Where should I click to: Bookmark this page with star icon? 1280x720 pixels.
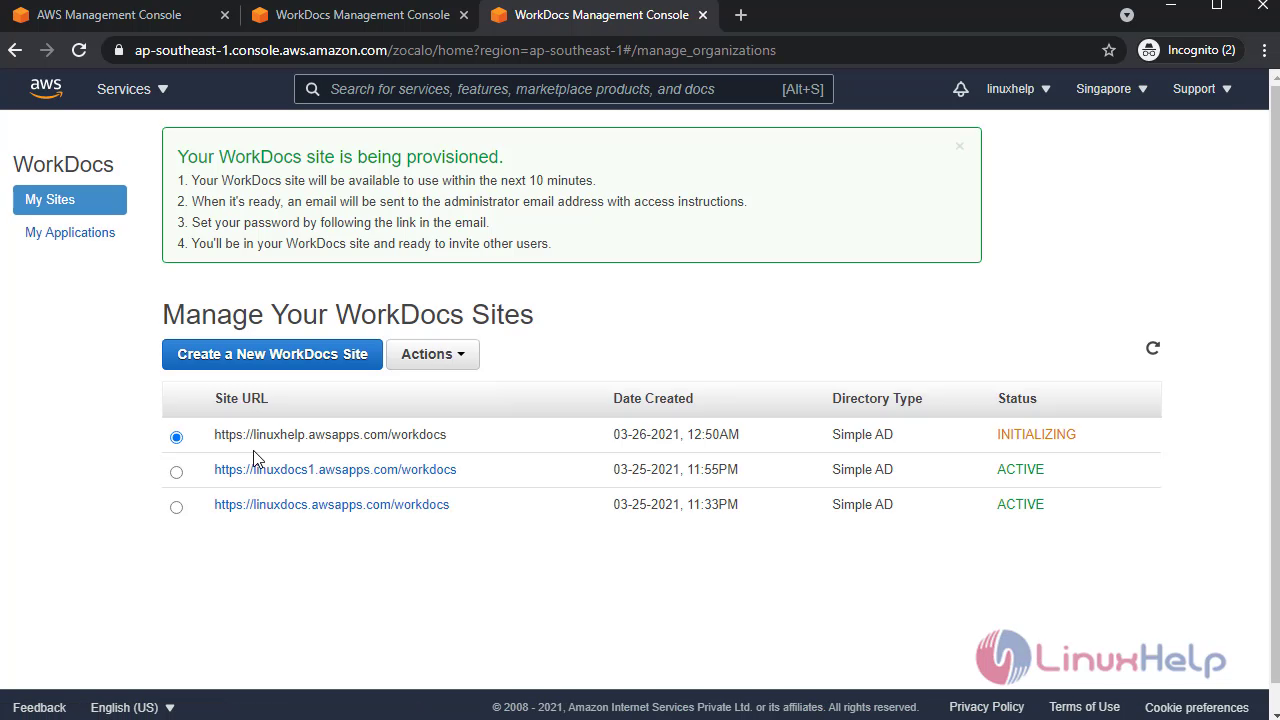point(1108,50)
